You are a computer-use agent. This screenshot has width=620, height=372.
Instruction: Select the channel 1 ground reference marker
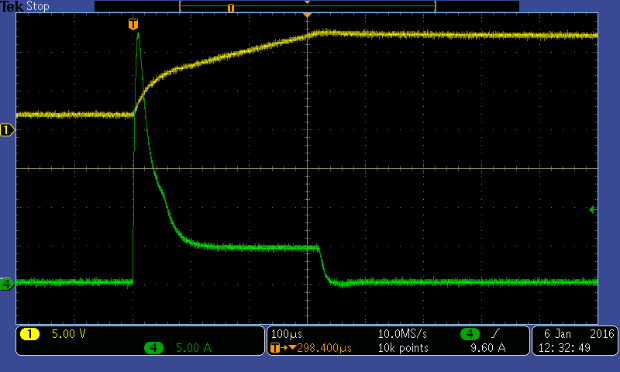[x=7, y=130]
